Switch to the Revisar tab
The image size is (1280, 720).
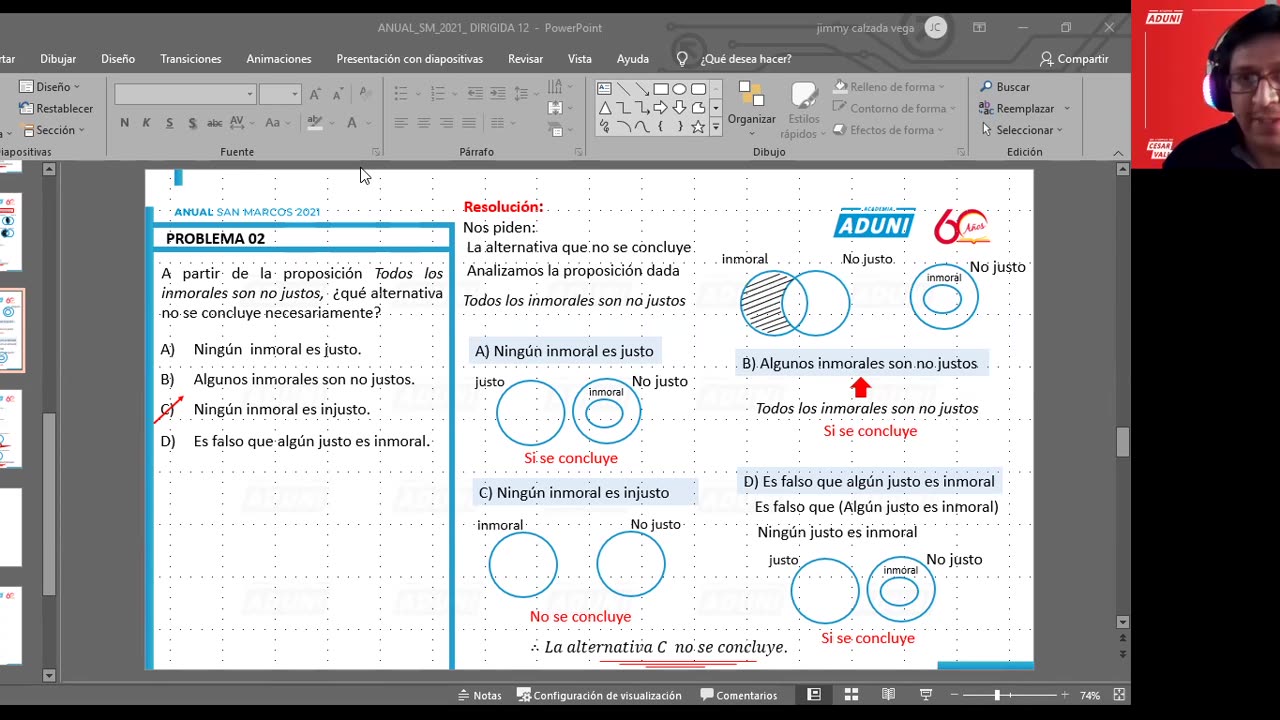coord(525,59)
